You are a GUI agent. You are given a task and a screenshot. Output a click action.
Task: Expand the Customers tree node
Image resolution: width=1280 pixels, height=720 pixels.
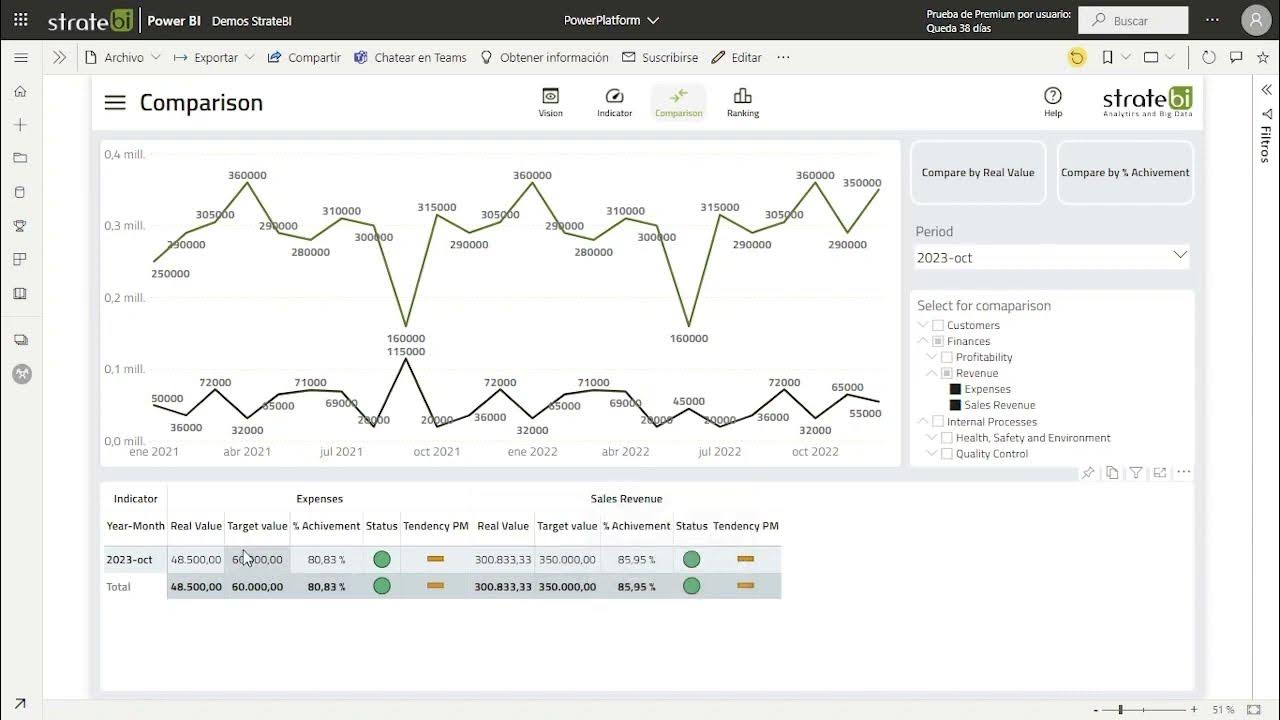(x=923, y=325)
